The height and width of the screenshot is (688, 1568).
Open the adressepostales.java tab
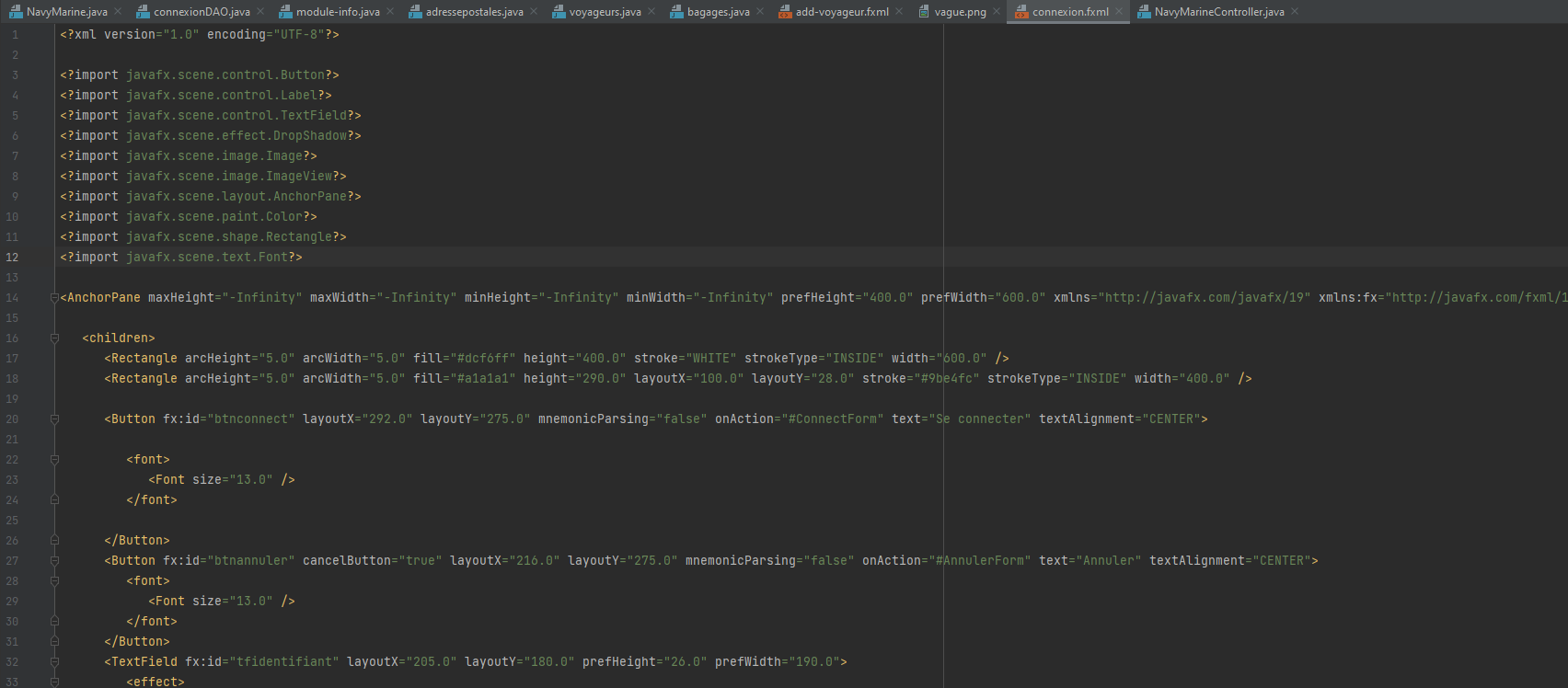pos(474,12)
